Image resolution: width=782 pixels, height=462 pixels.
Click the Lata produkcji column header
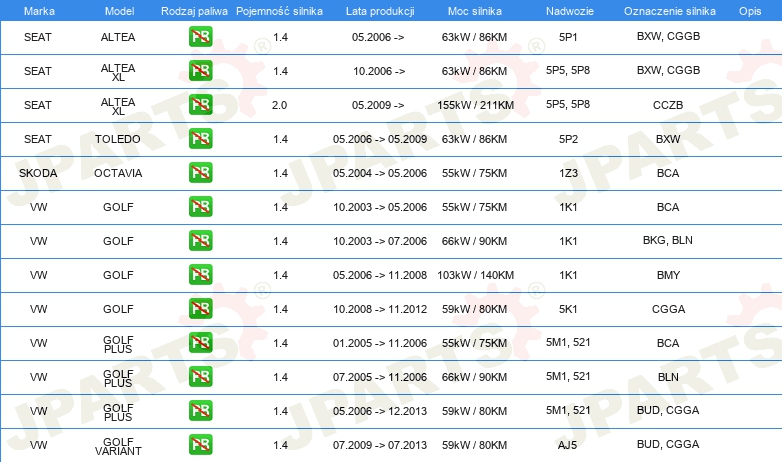click(380, 11)
